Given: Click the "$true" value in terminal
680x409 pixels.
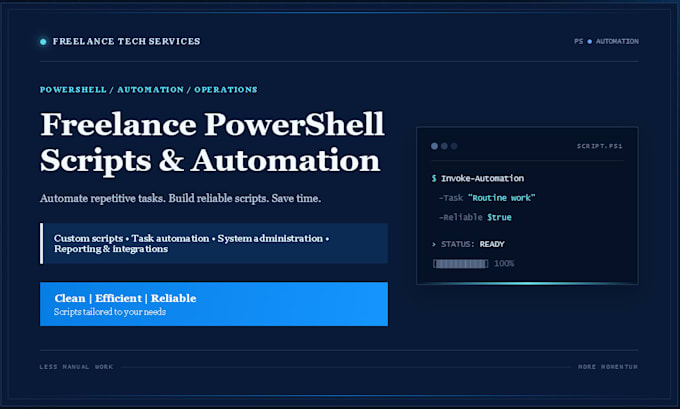Looking at the screenshot, I should (499, 217).
